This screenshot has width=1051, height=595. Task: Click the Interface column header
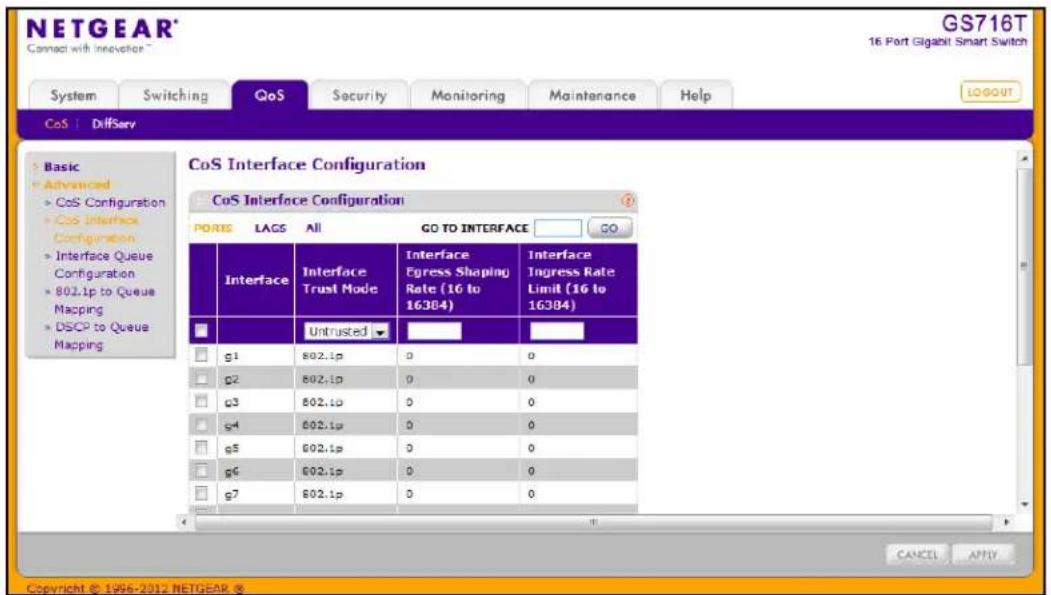[255, 280]
